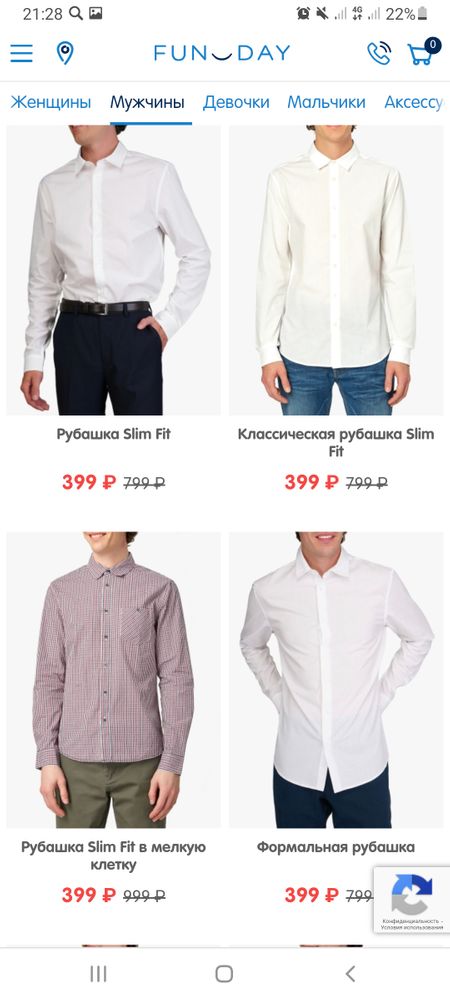The width and height of the screenshot is (450, 1000).
Task: Open the Мальчики category tab
Action: pos(326,102)
